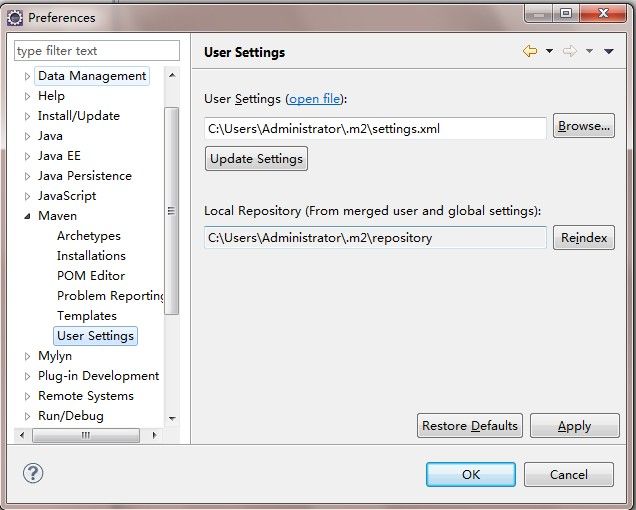636x510 pixels.
Task: Click the Update Settings button
Action: pyautogui.click(x=256, y=159)
